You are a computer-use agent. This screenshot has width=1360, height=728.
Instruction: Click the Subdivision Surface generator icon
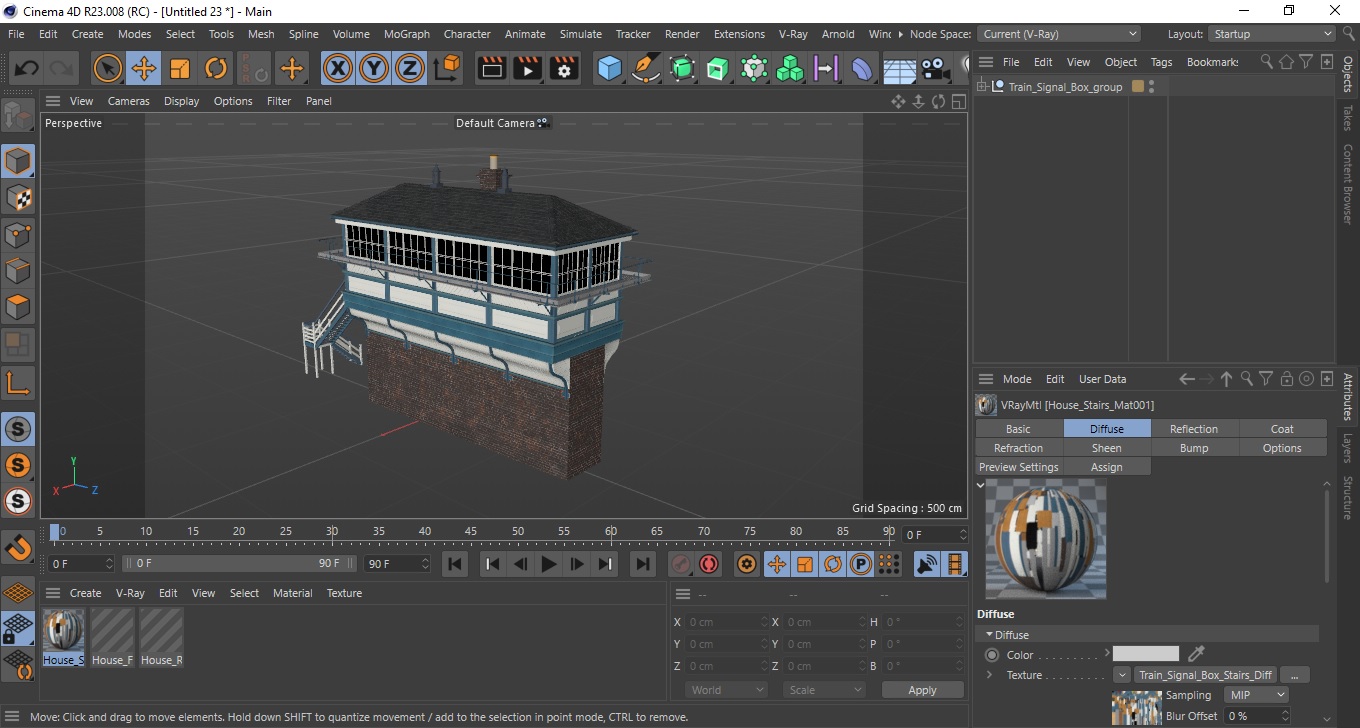point(682,69)
